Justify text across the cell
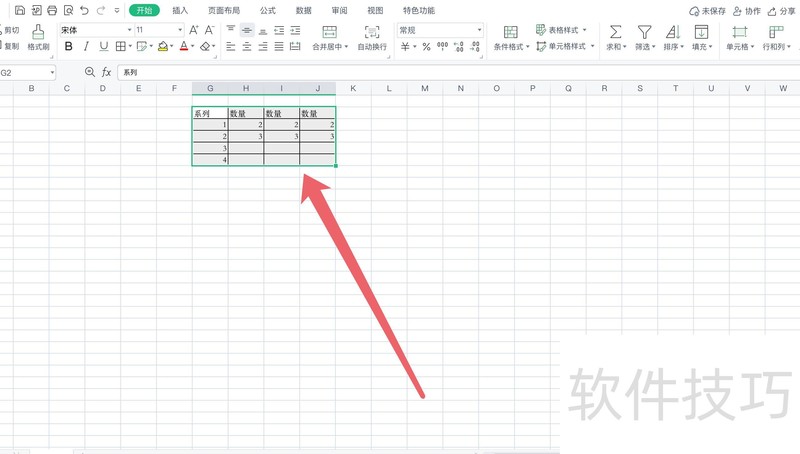 [x=279, y=46]
